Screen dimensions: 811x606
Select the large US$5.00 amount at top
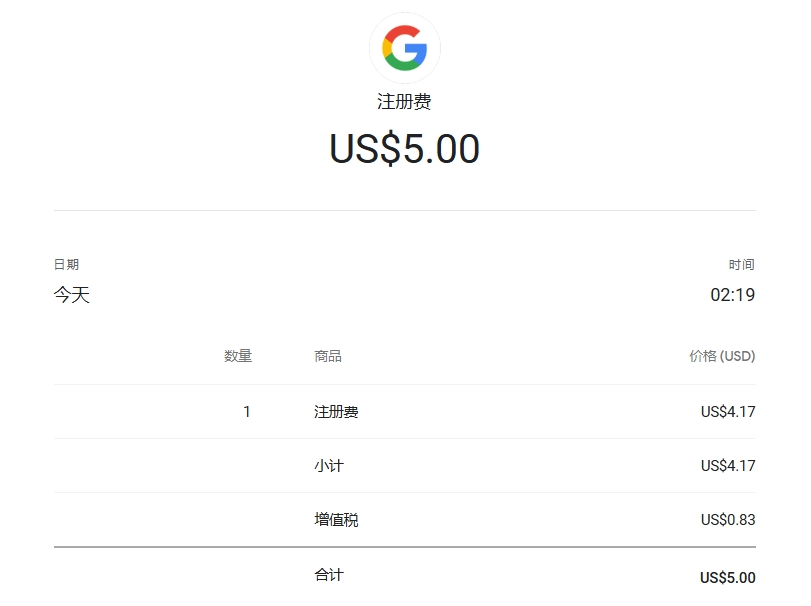point(404,150)
